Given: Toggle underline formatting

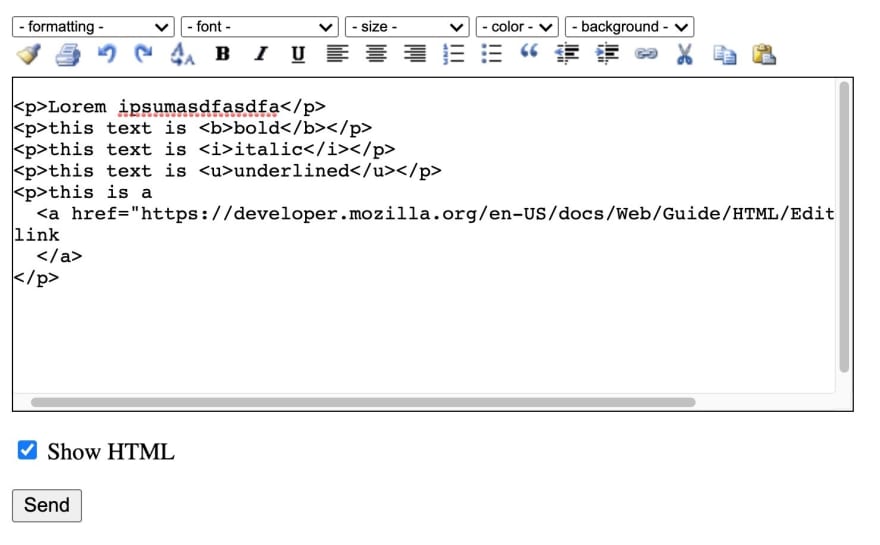Looking at the screenshot, I should click(x=298, y=54).
